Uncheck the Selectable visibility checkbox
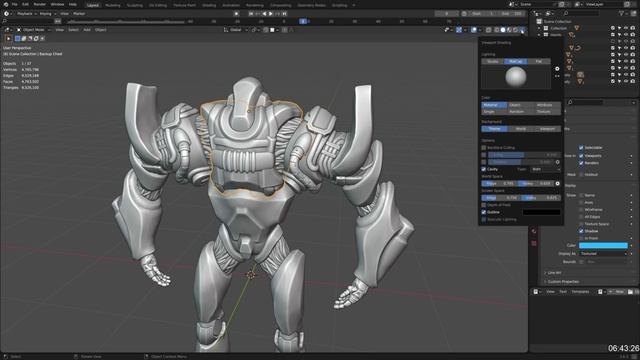The width and height of the screenshot is (640, 360). [x=581, y=148]
